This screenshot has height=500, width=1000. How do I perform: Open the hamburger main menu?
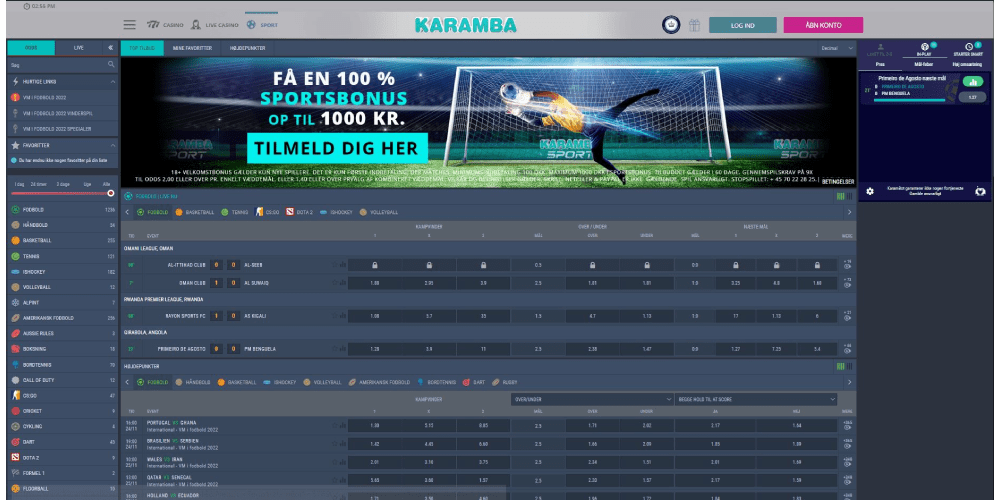130,24
